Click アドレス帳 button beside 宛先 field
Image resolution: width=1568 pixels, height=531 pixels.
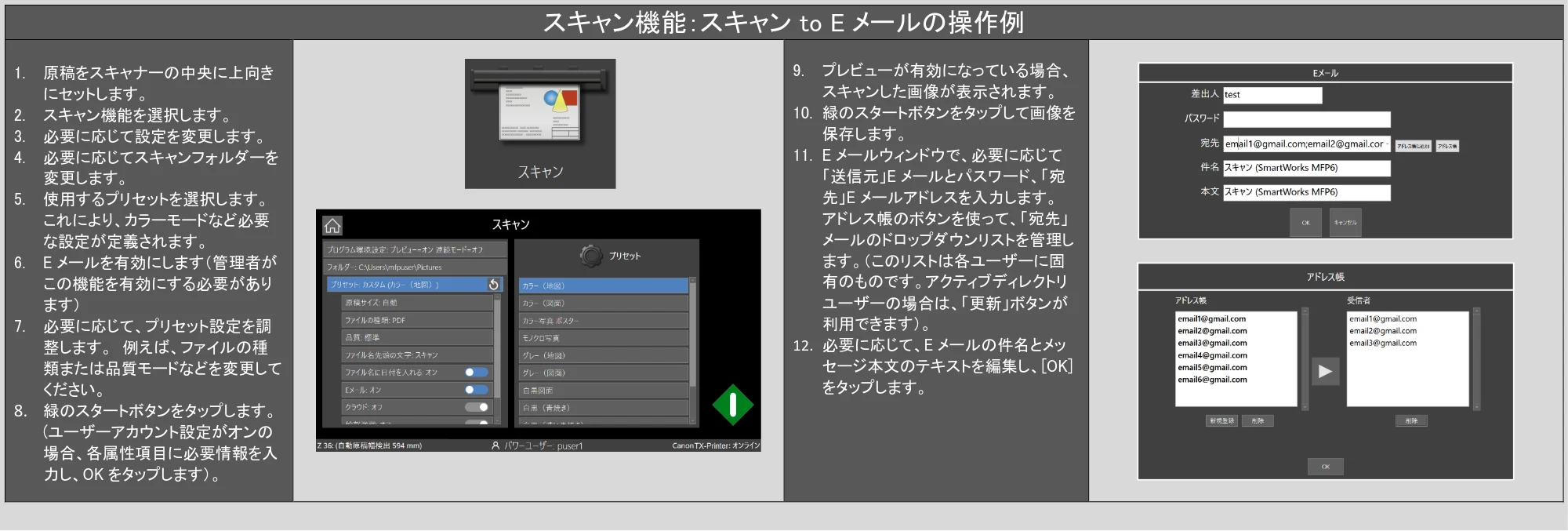click(x=1447, y=146)
